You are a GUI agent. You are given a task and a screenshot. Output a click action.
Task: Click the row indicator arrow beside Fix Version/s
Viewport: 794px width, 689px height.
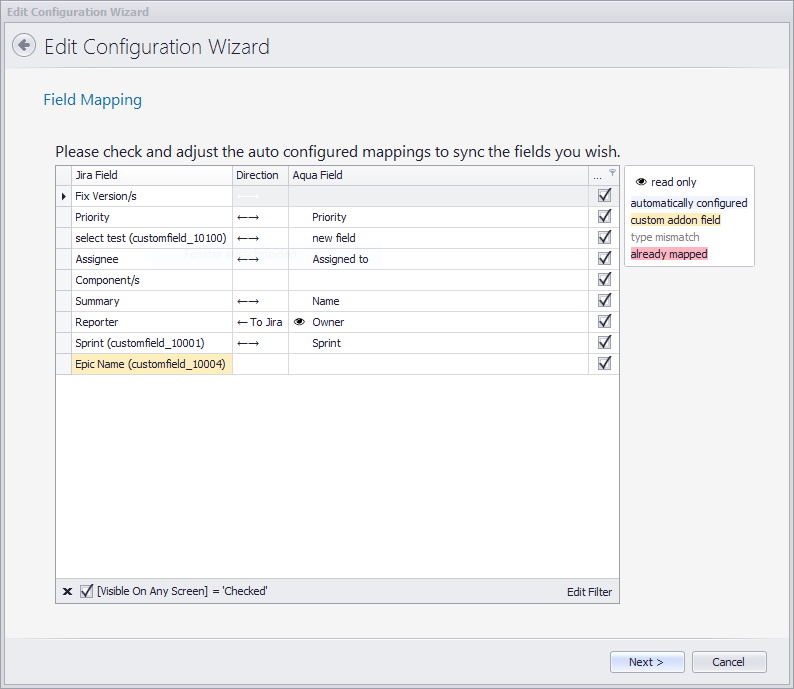pos(64,196)
